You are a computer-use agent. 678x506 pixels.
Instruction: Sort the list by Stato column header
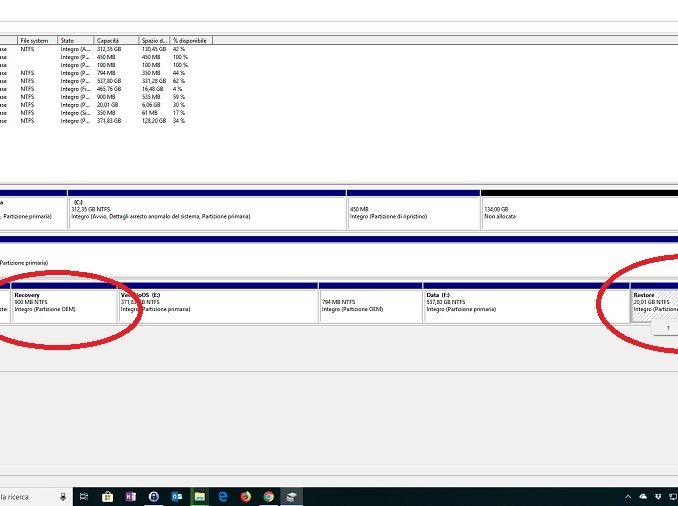pyautogui.click(x=76, y=40)
